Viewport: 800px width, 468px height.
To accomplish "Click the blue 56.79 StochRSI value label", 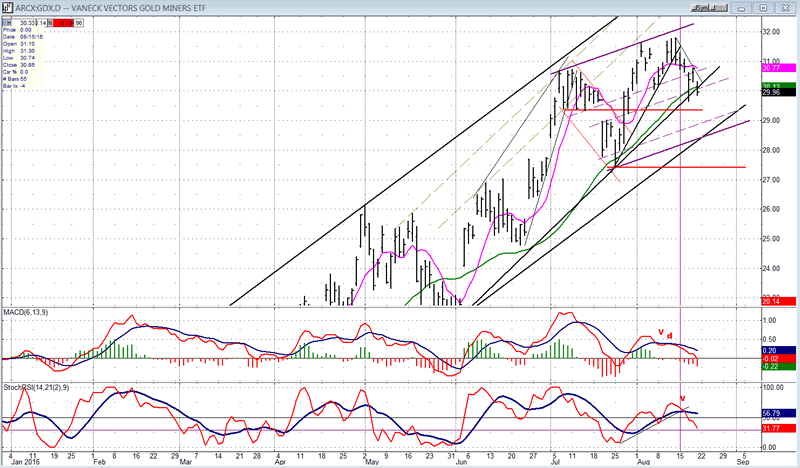I will [775, 411].
